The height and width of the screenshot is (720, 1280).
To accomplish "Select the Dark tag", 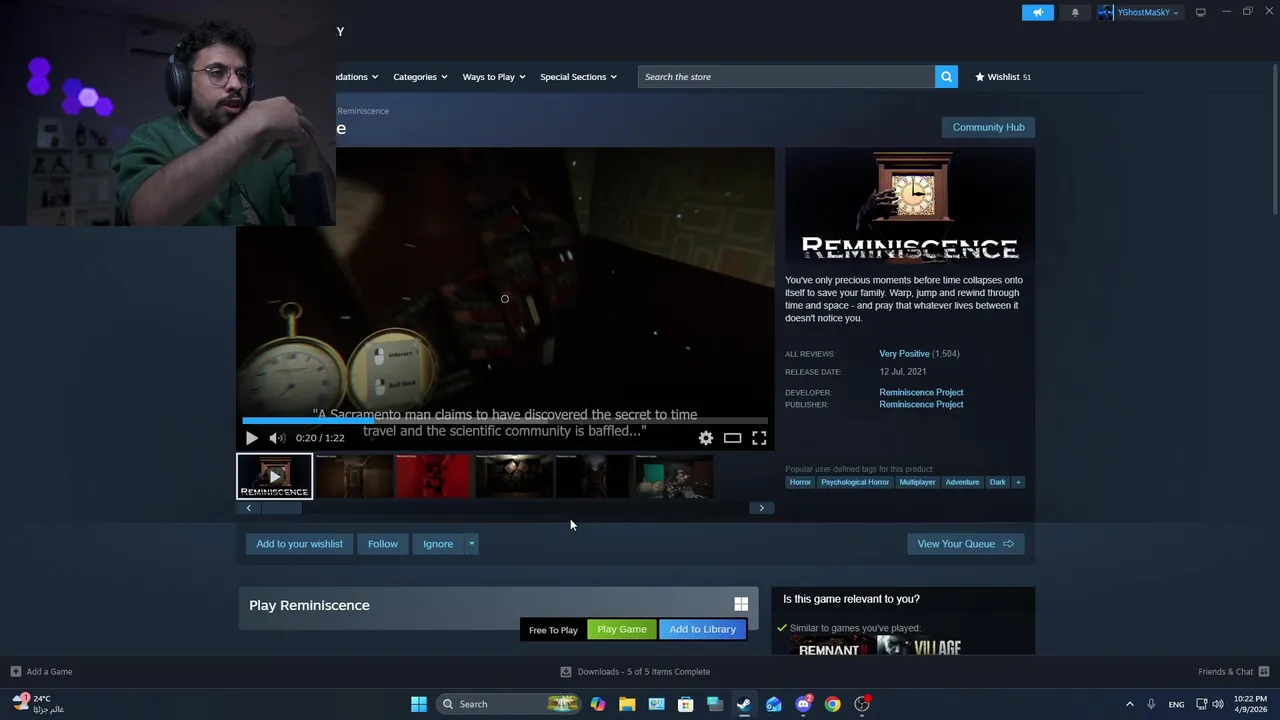I will pos(997,482).
